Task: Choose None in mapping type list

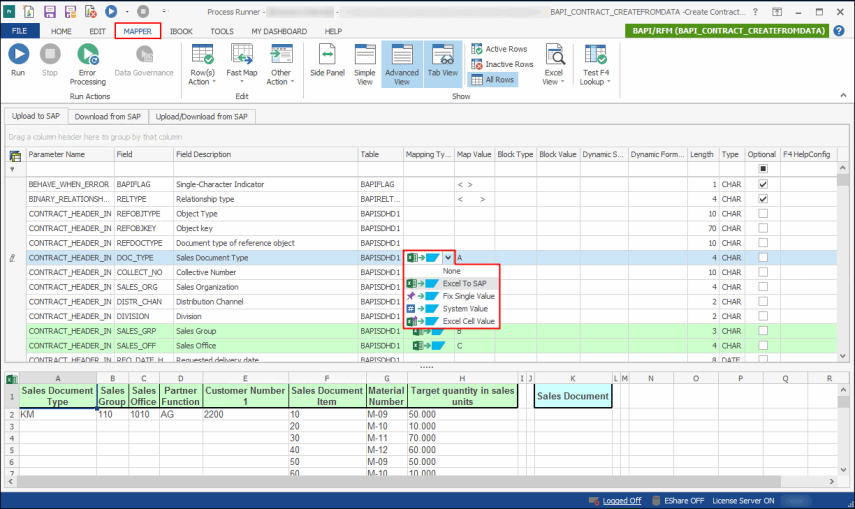Action: click(x=451, y=271)
